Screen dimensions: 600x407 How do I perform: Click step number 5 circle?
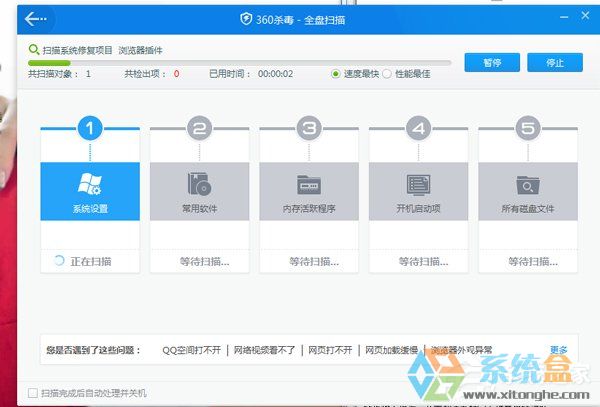point(528,128)
